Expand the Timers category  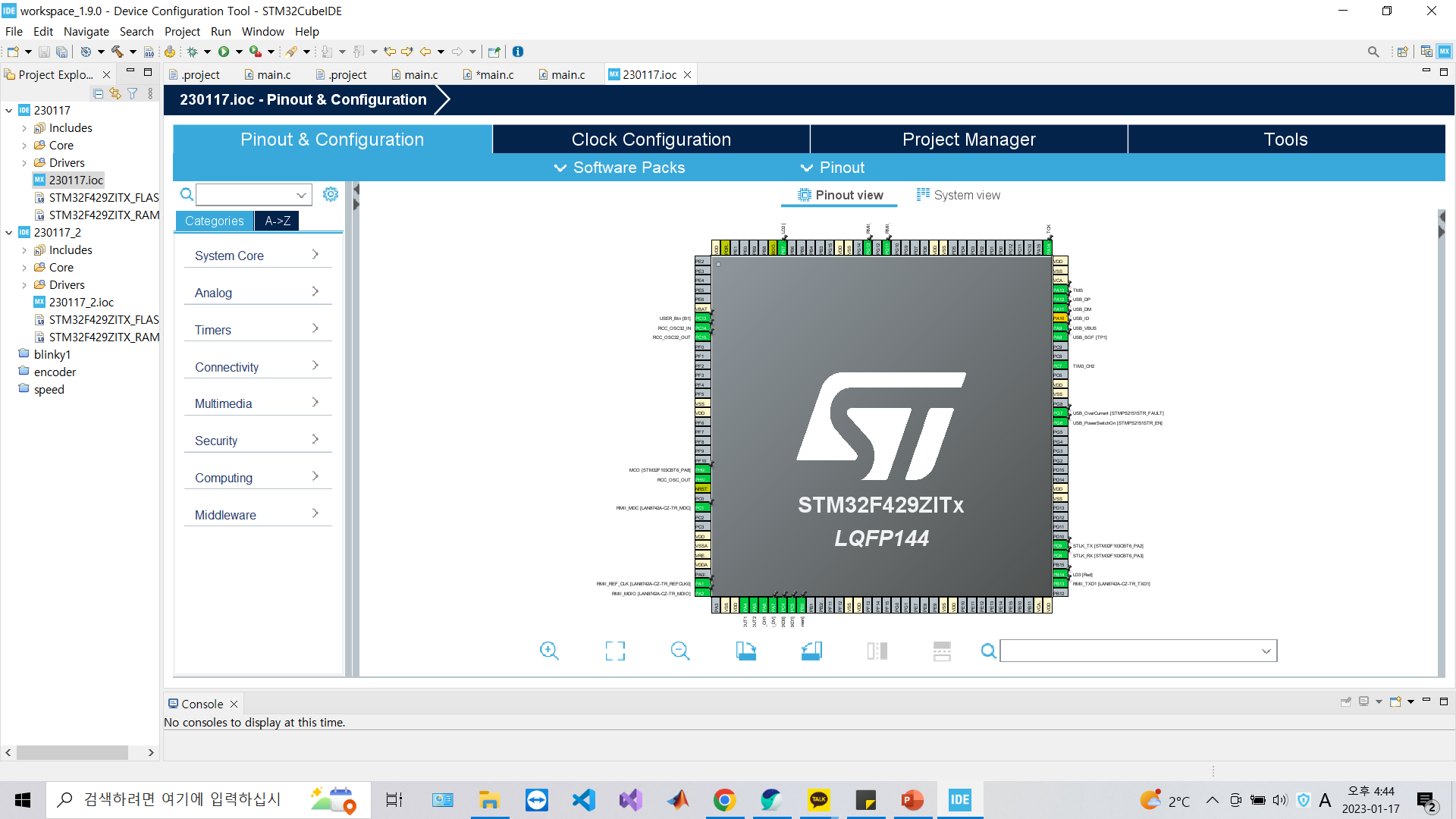click(257, 330)
